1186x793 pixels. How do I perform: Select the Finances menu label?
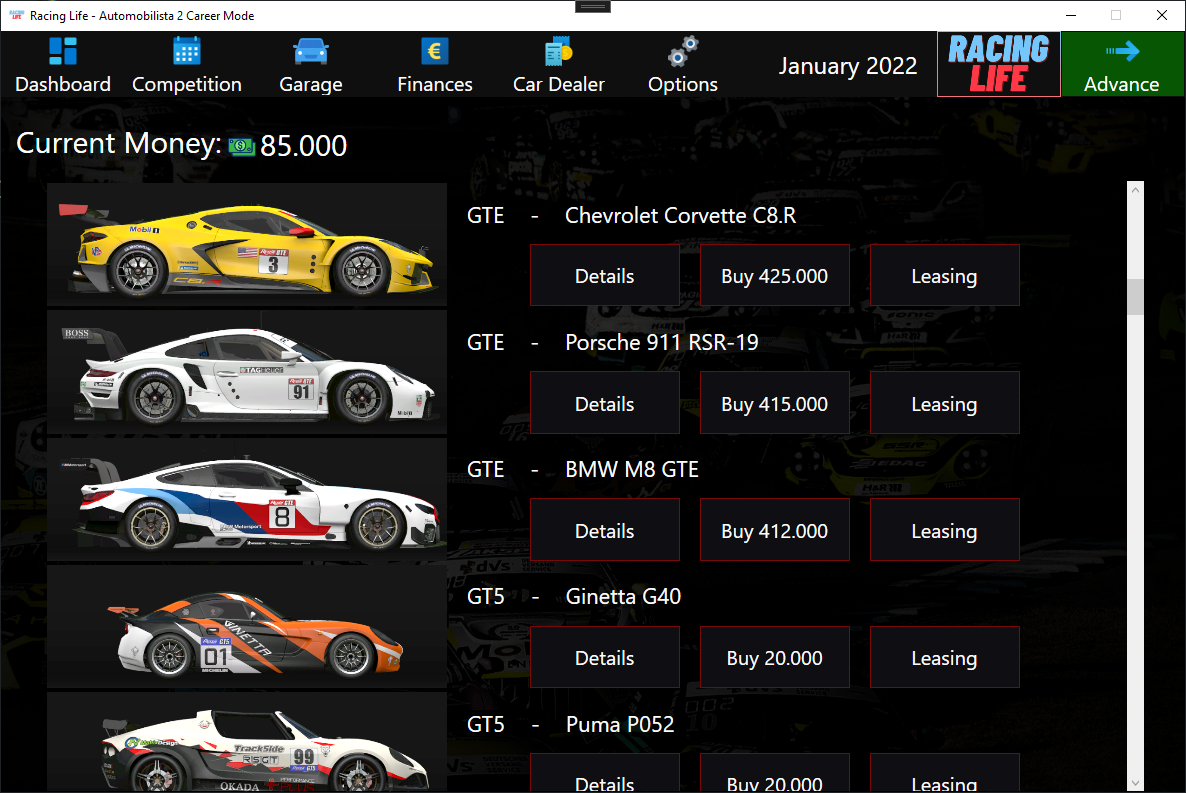pyautogui.click(x=435, y=84)
